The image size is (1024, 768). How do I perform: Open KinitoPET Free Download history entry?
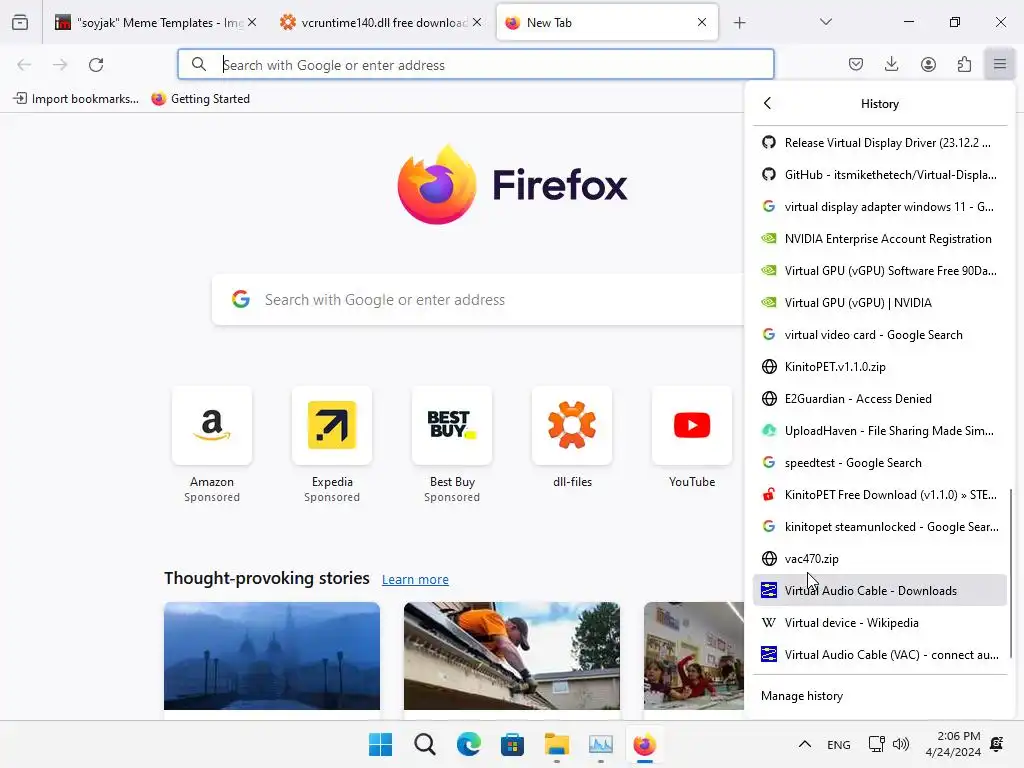pos(880,494)
